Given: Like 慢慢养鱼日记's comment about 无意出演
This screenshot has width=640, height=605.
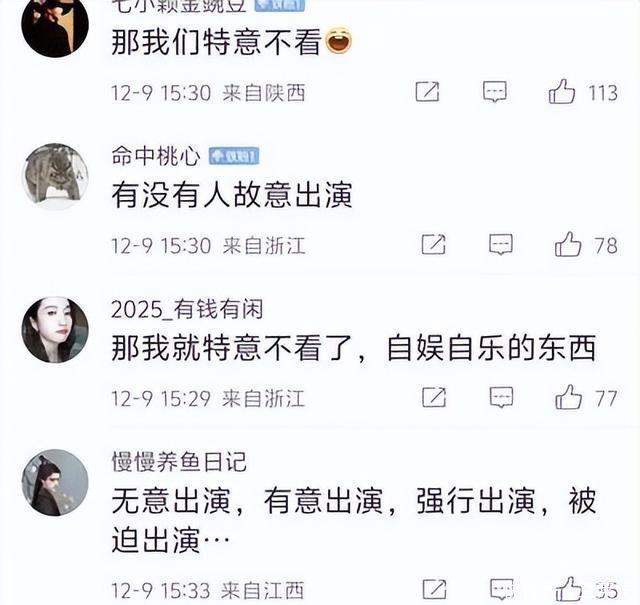Looking at the screenshot, I should pos(568,589).
